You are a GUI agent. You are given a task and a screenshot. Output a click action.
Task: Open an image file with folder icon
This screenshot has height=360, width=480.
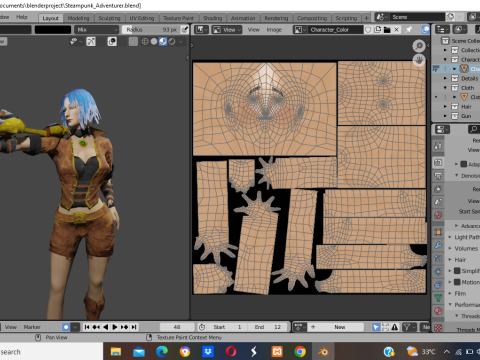point(387,30)
